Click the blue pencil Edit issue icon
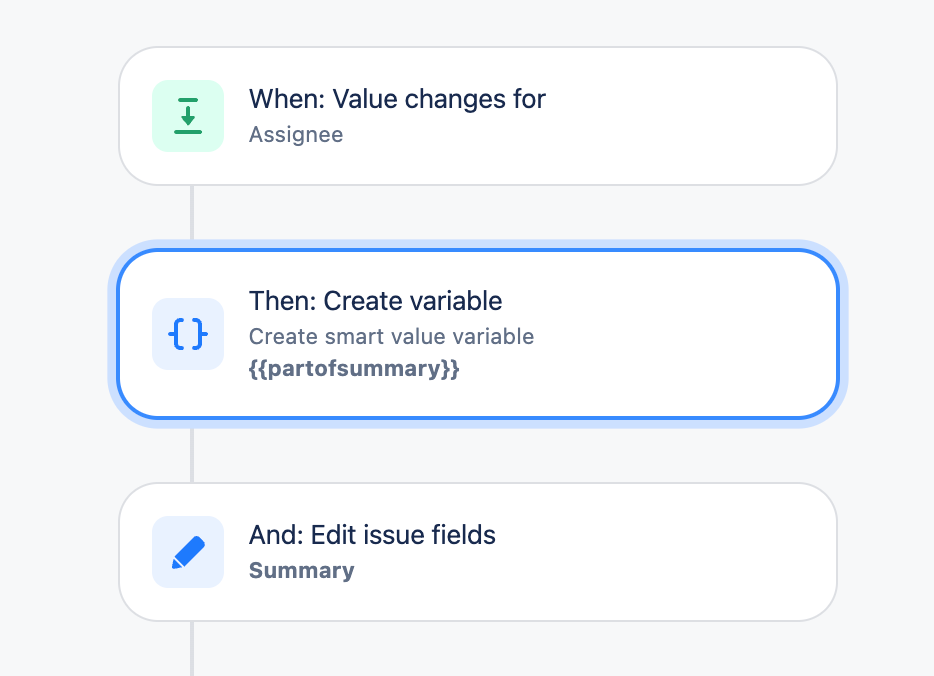The height and width of the screenshot is (676, 934). [x=188, y=552]
